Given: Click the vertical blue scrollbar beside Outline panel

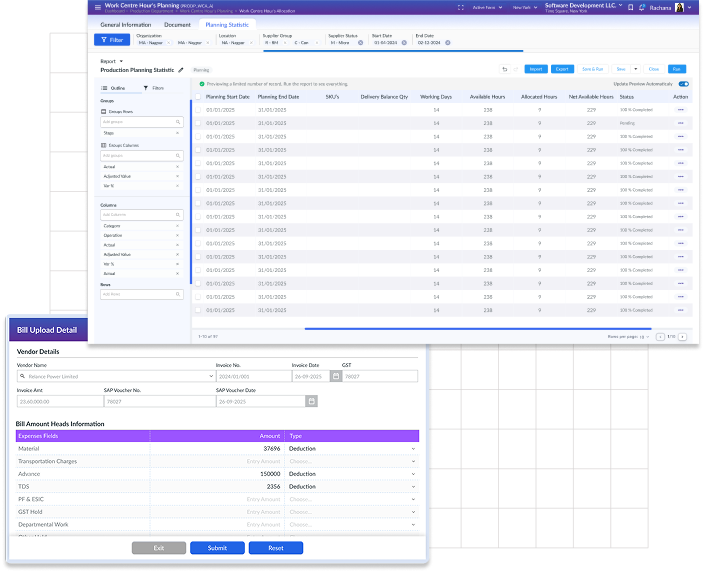Looking at the screenshot, I should tap(191, 192).
